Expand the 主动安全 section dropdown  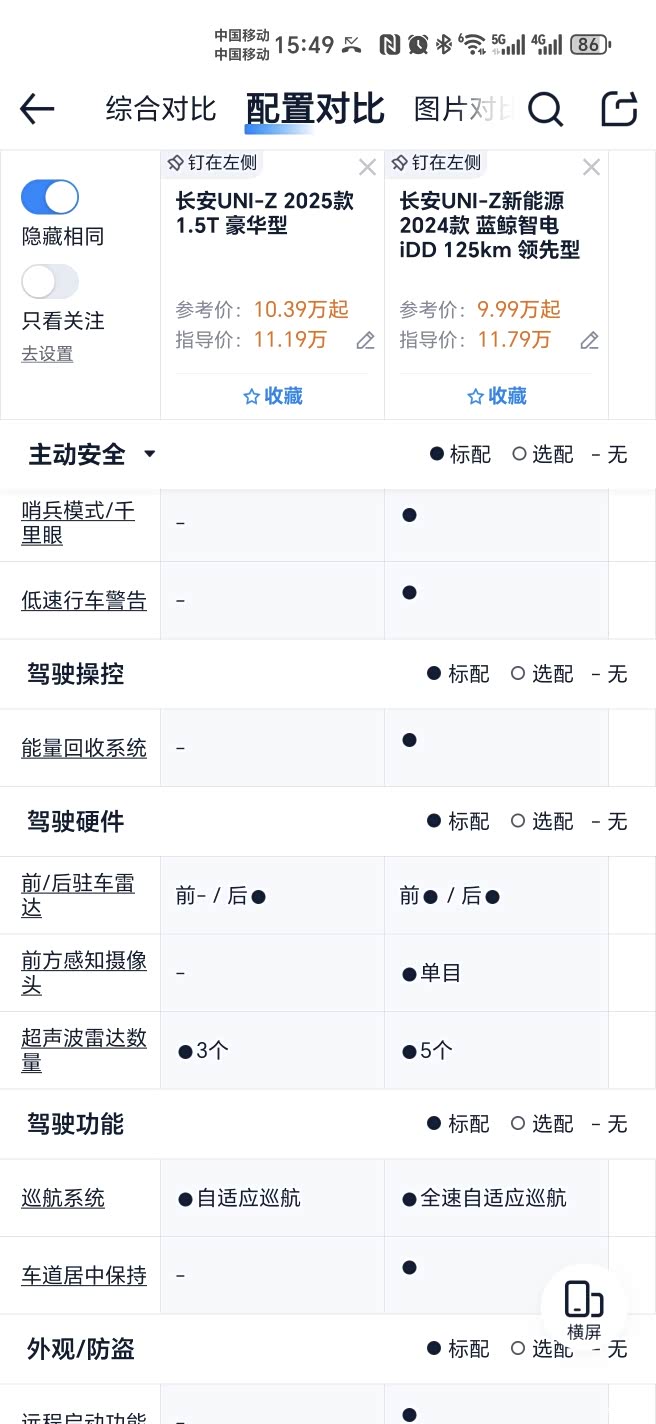tap(150, 454)
